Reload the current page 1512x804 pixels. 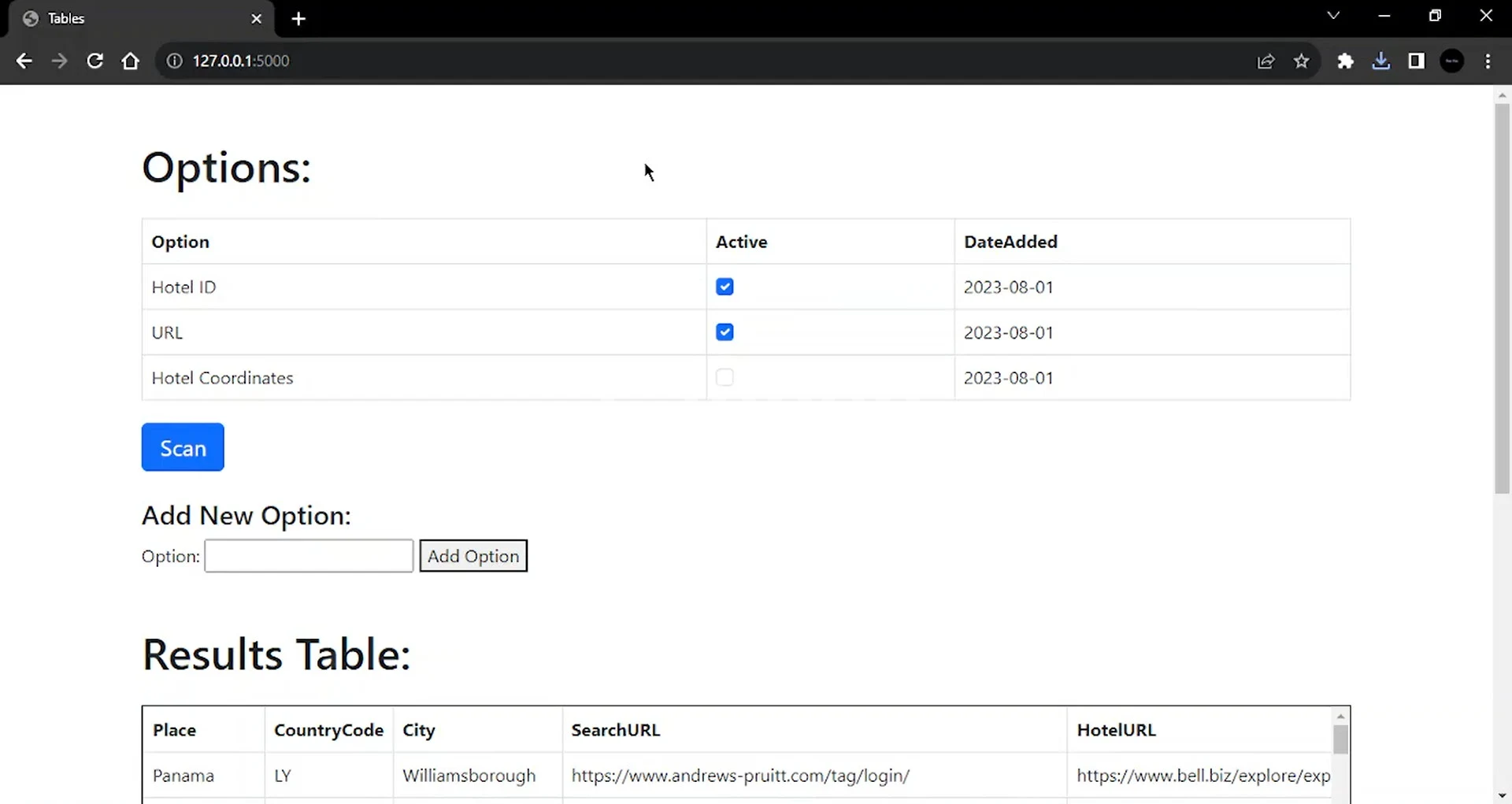(x=94, y=61)
